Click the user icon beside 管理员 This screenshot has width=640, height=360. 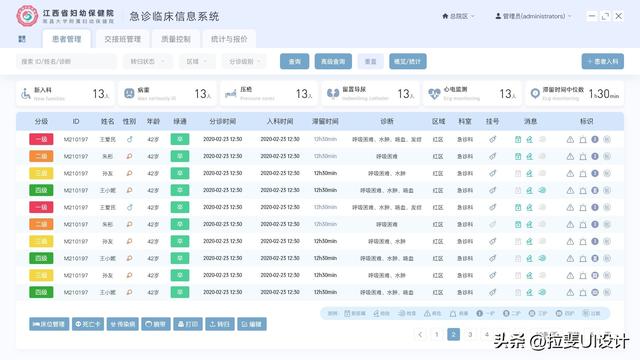pyautogui.click(x=498, y=16)
